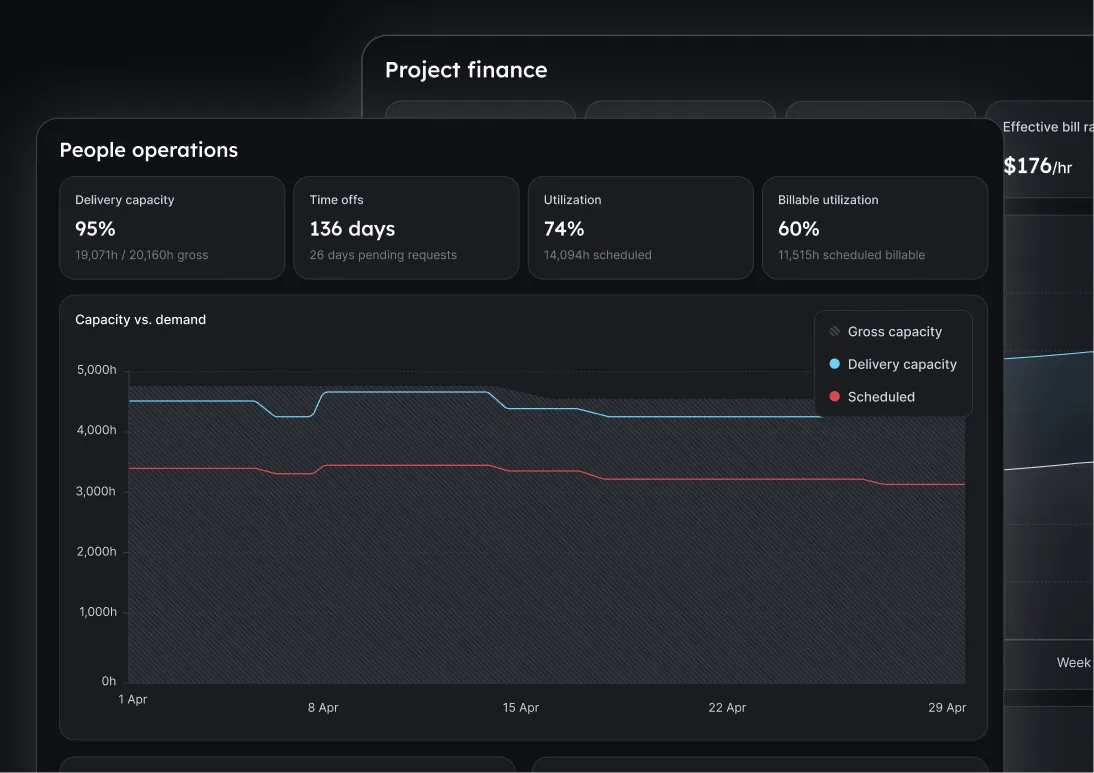Select the 22 Apr axis marker
This screenshot has height=773, width=1094.
click(x=727, y=707)
